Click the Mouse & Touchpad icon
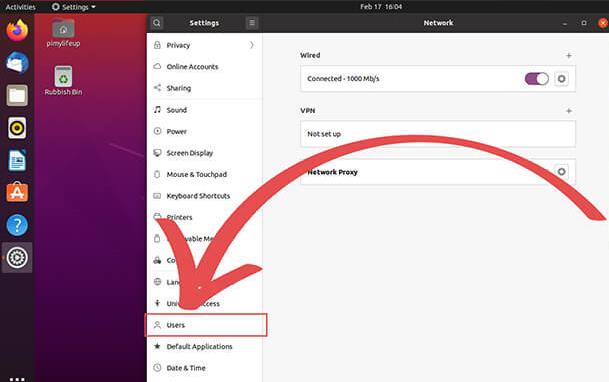Screen dimensions: 609x382 pyautogui.click(x=157, y=174)
